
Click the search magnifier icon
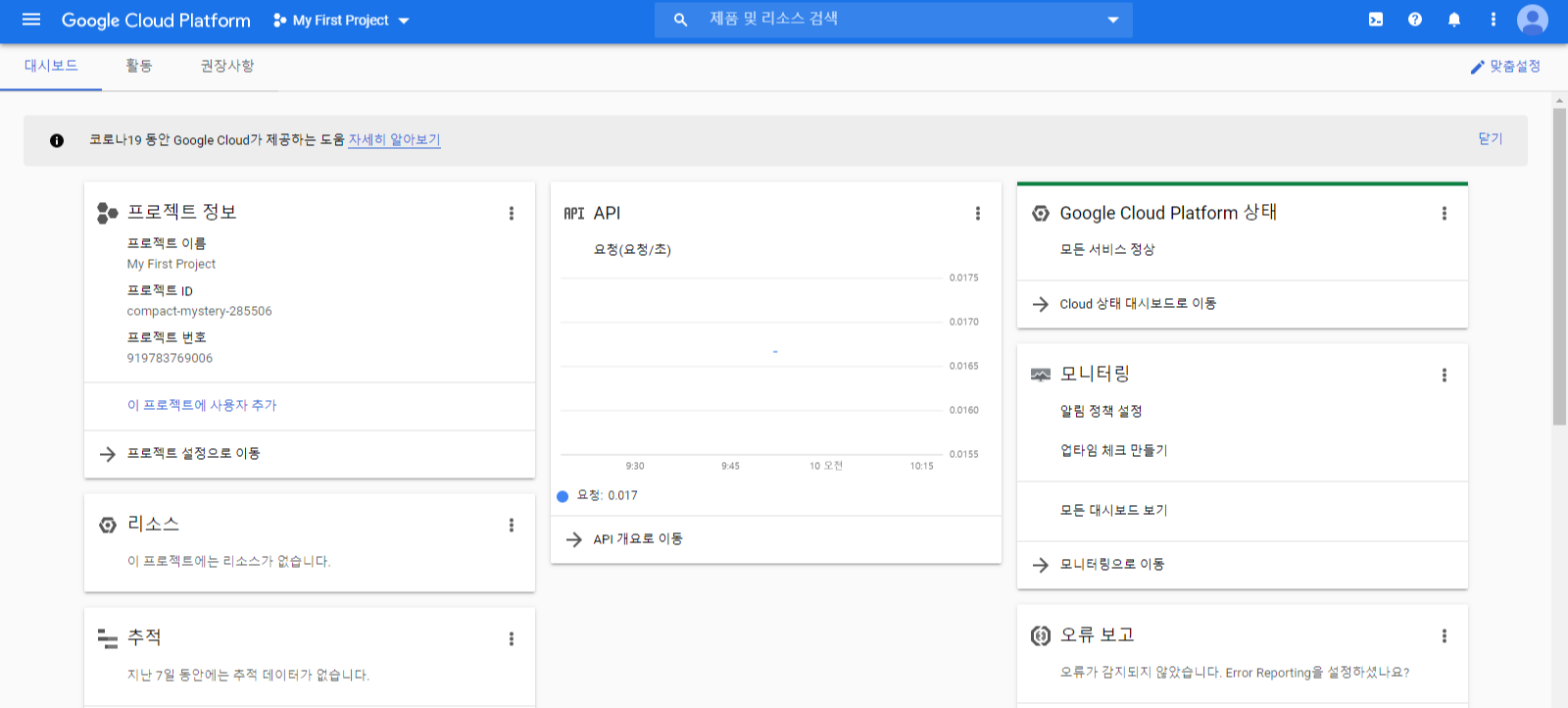point(680,20)
